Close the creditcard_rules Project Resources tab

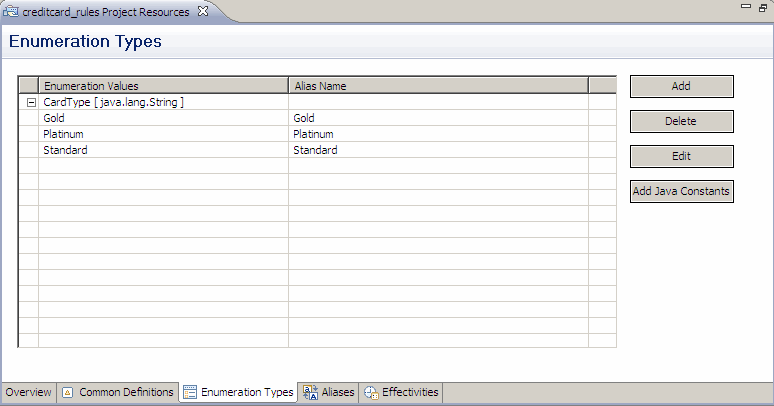[203, 11]
